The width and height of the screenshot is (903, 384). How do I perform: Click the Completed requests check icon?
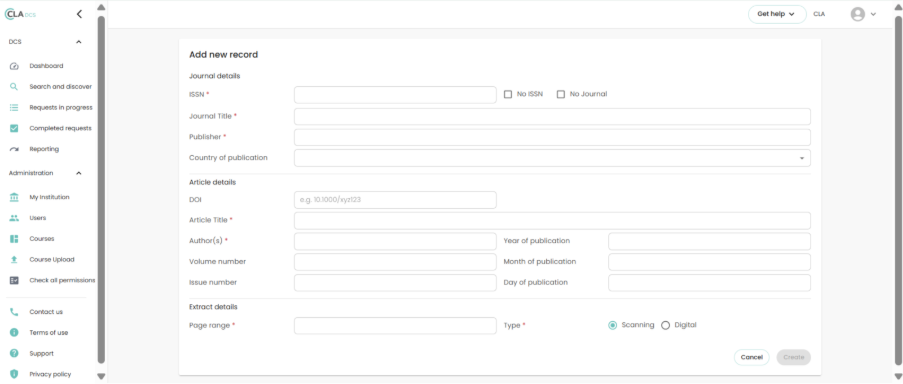[x=14, y=128]
